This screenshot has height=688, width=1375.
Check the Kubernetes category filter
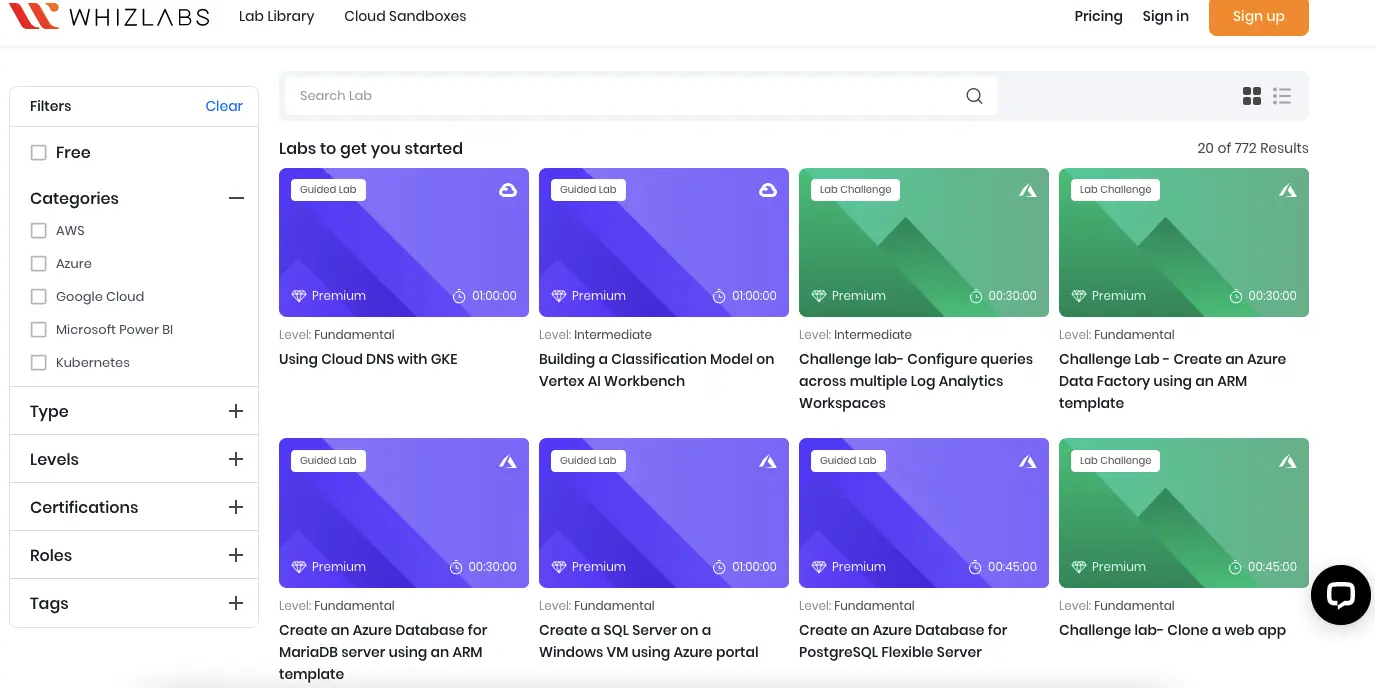[39, 363]
